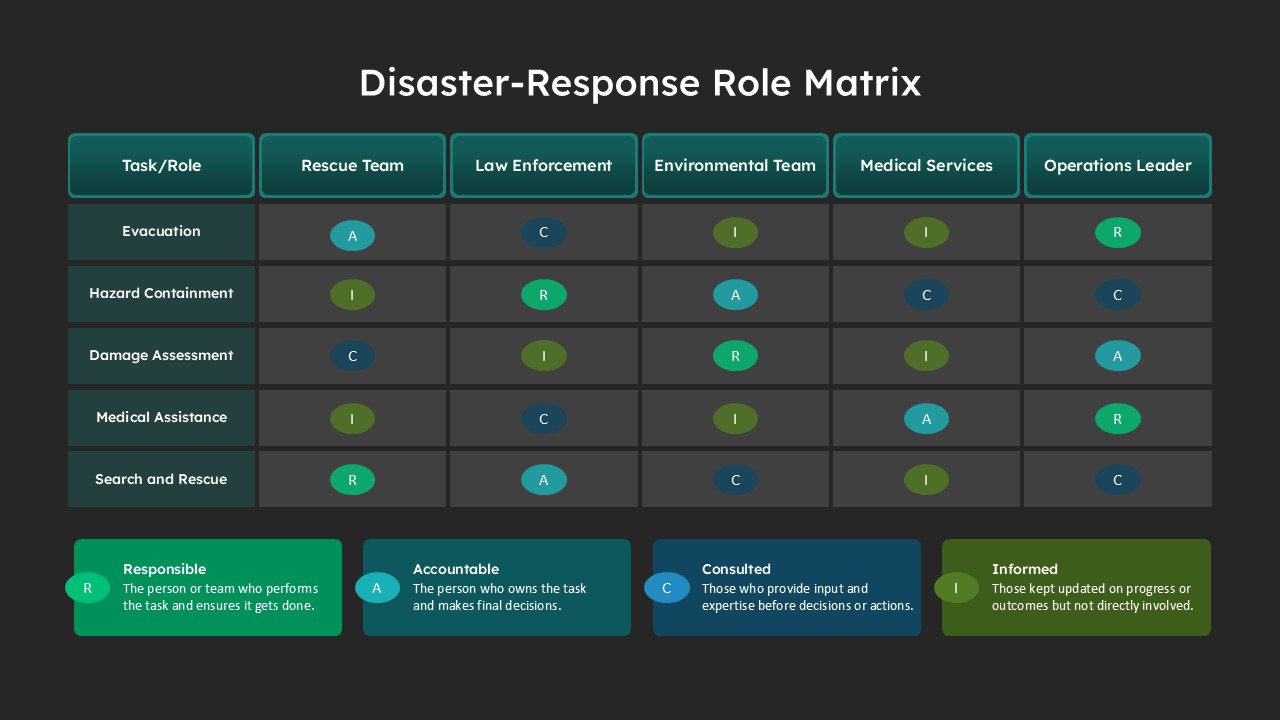
Task: Select Damage Assessment Medical Services 'I' badge
Action: coord(926,356)
